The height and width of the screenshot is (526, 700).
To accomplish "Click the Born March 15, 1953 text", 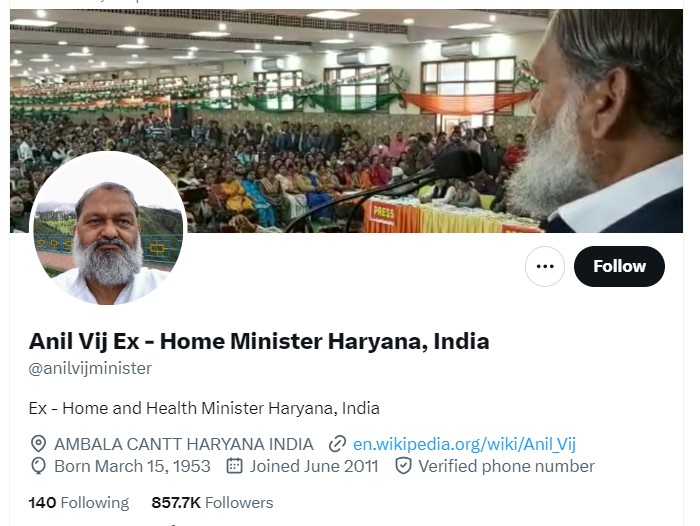I will click(132, 466).
